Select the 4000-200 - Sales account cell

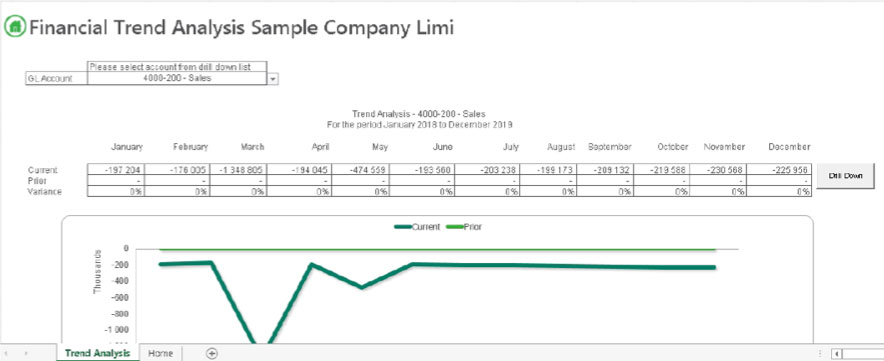click(178, 78)
